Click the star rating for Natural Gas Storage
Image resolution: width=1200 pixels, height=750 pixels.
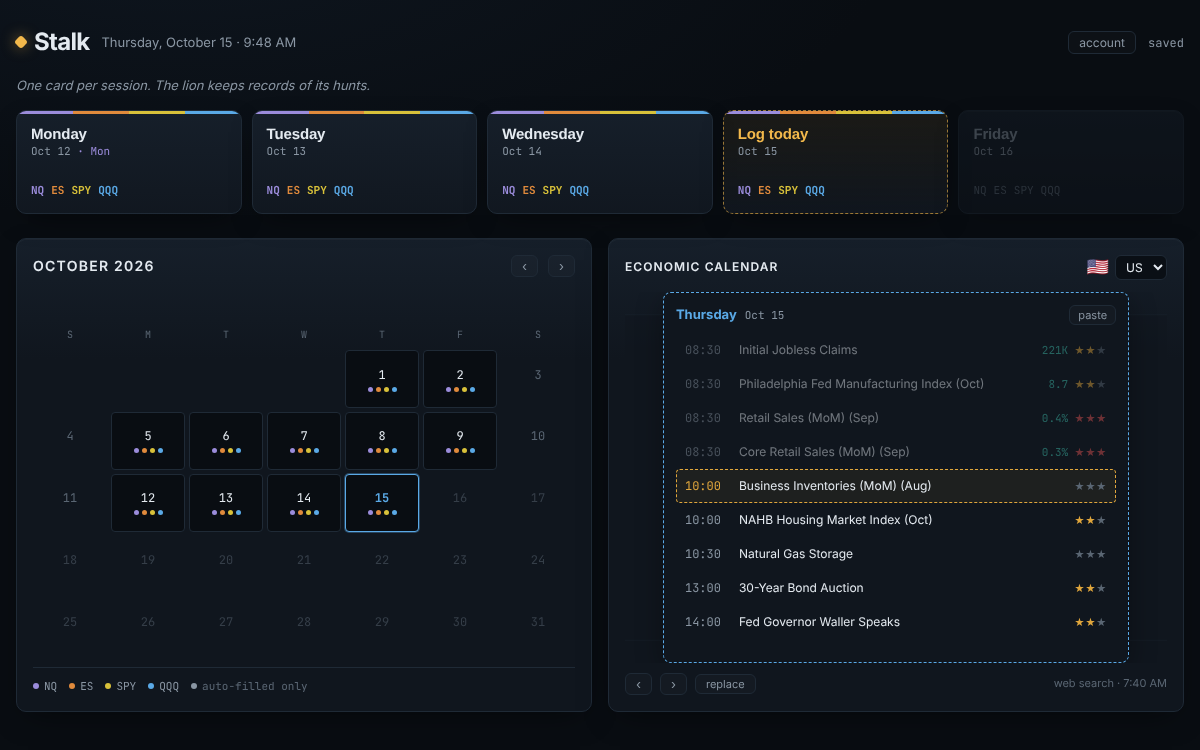pyautogui.click(x=1090, y=554)
